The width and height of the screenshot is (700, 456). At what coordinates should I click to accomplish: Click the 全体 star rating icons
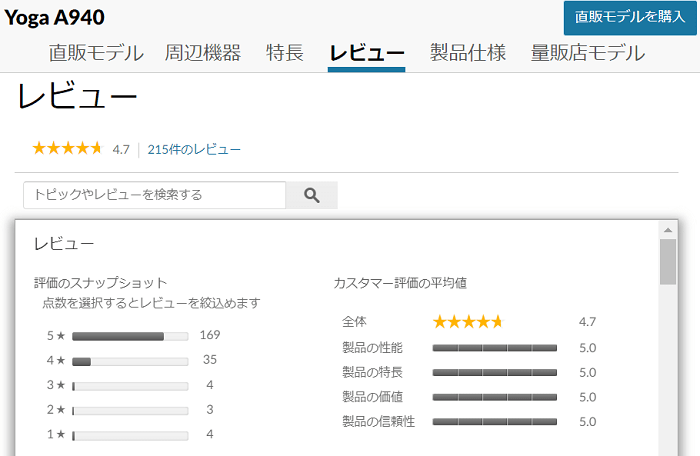(468, 322)
